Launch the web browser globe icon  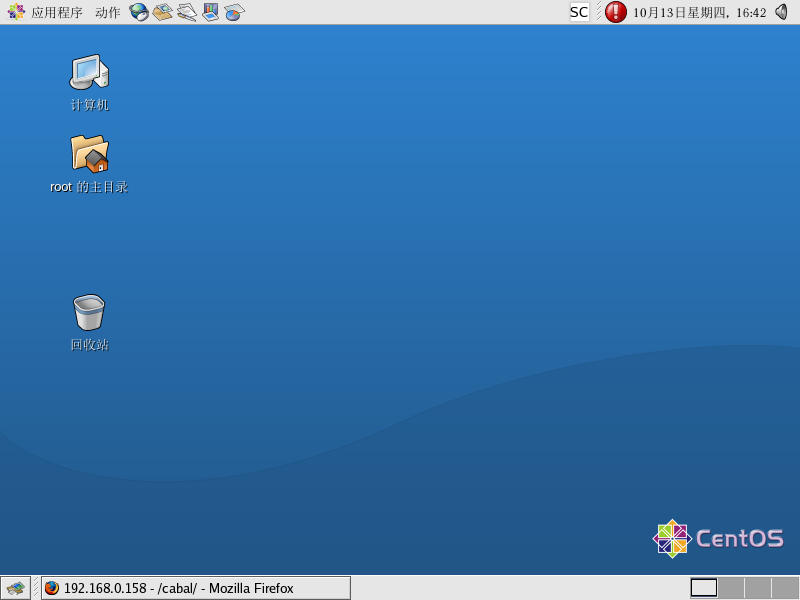tap(139, 12)
